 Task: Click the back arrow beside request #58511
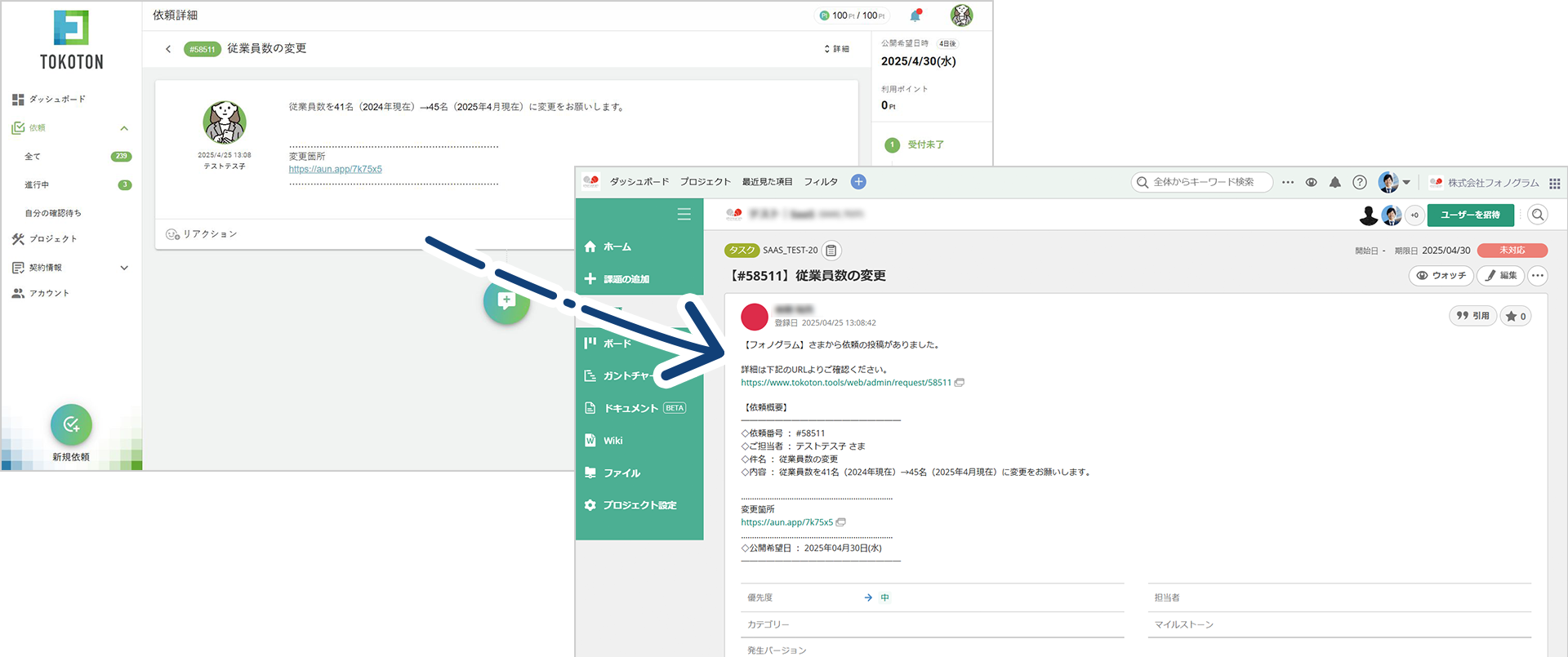coord(168,49)
